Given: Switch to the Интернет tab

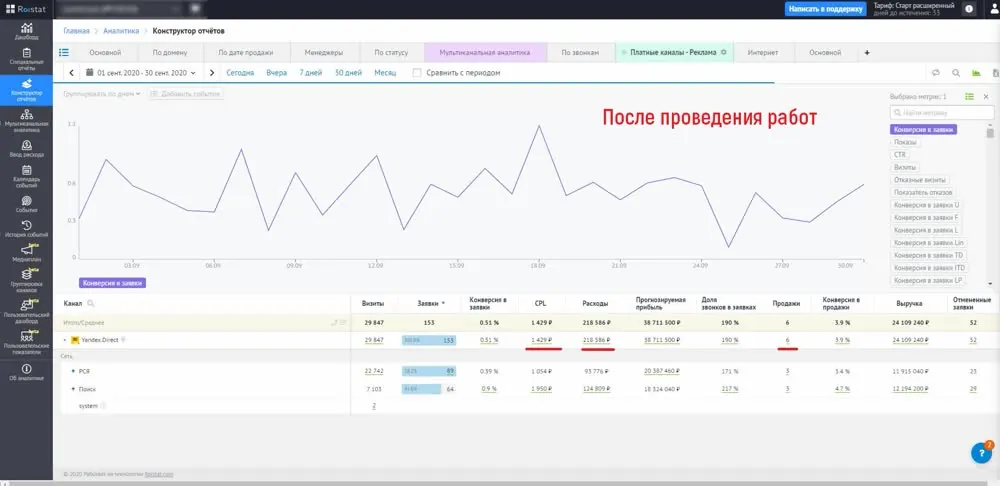Looking at the screenshot, I should pyautogui.click(x=763, y=53).
